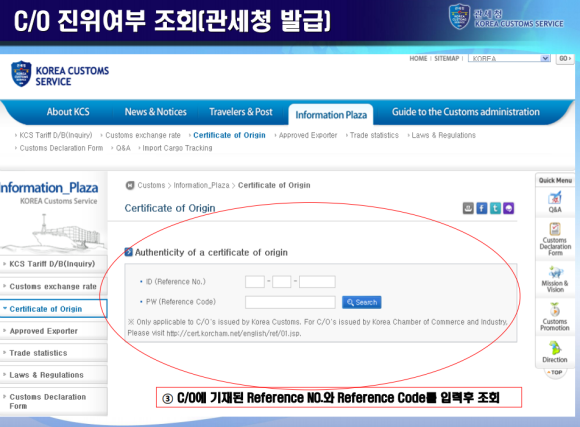
Task: Select Laws & Regulations in left sidebar
Action: coord(54,375)
